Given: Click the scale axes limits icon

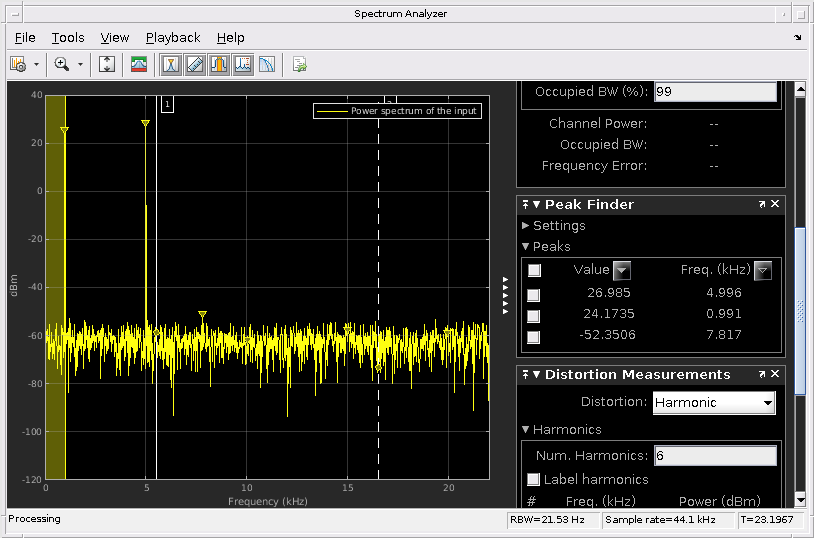Looking at the screenshot, I should point(108,64).
